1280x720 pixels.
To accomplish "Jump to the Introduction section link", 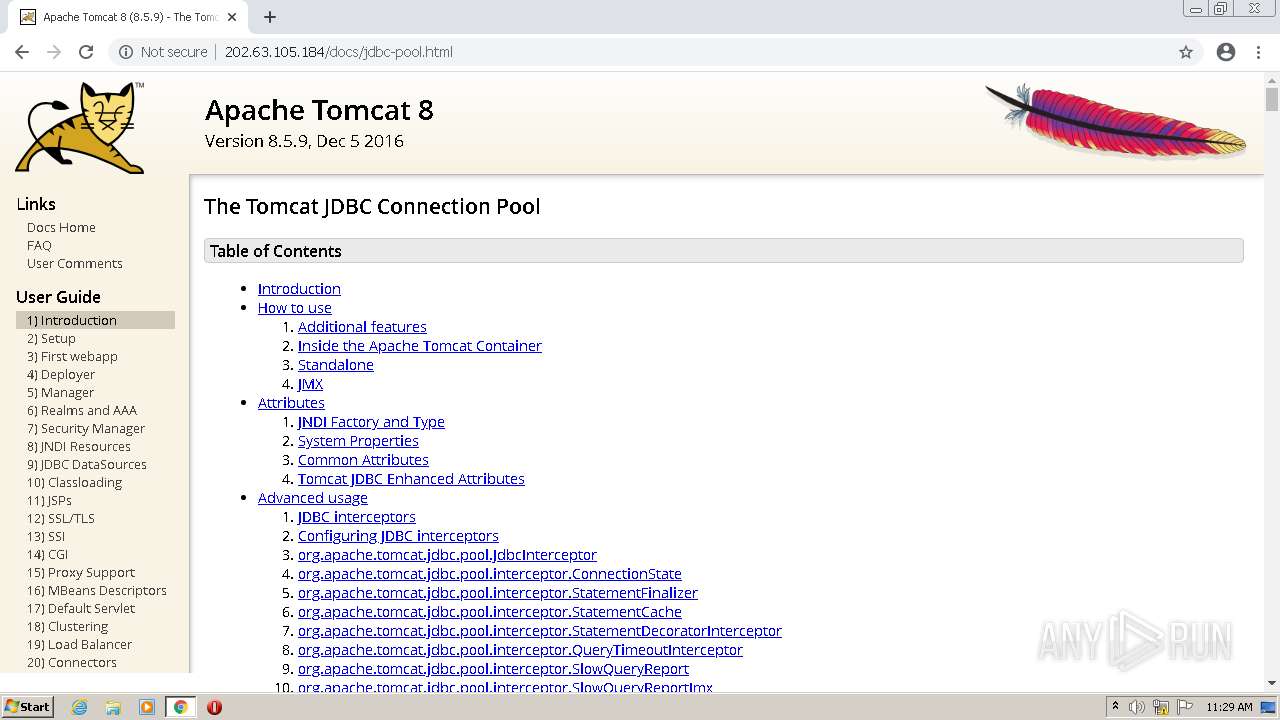I will [299, 289].
